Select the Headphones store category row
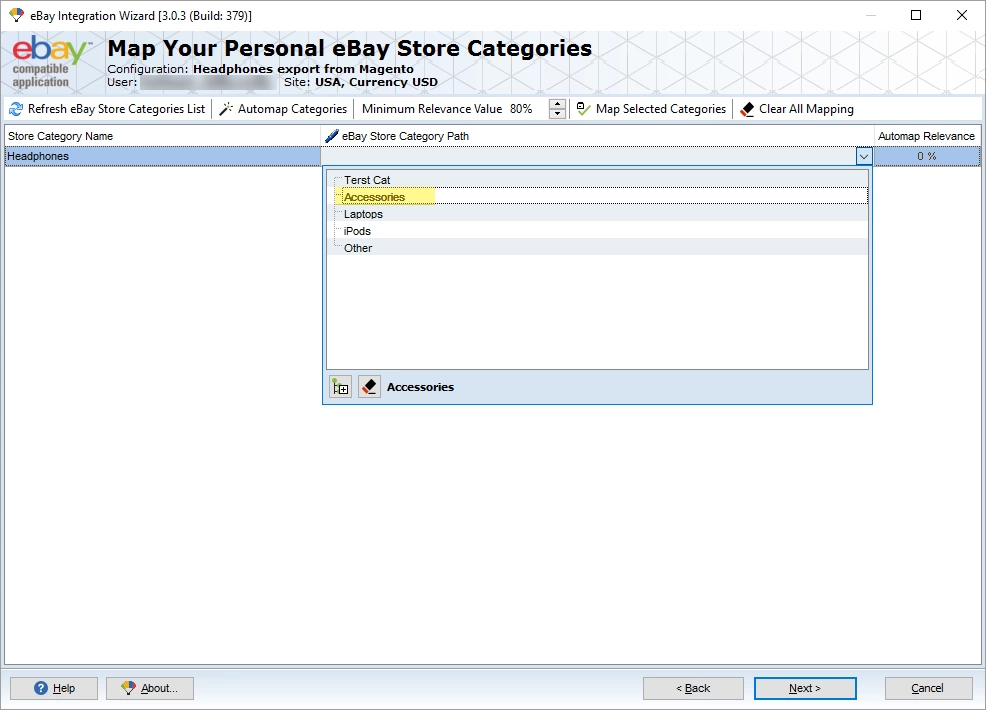 point(163,156)
